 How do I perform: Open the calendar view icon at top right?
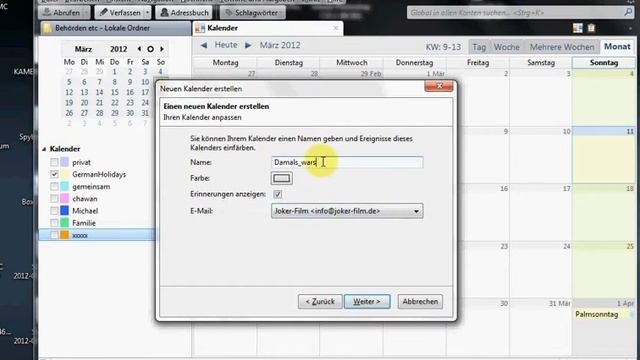point(578,28)
